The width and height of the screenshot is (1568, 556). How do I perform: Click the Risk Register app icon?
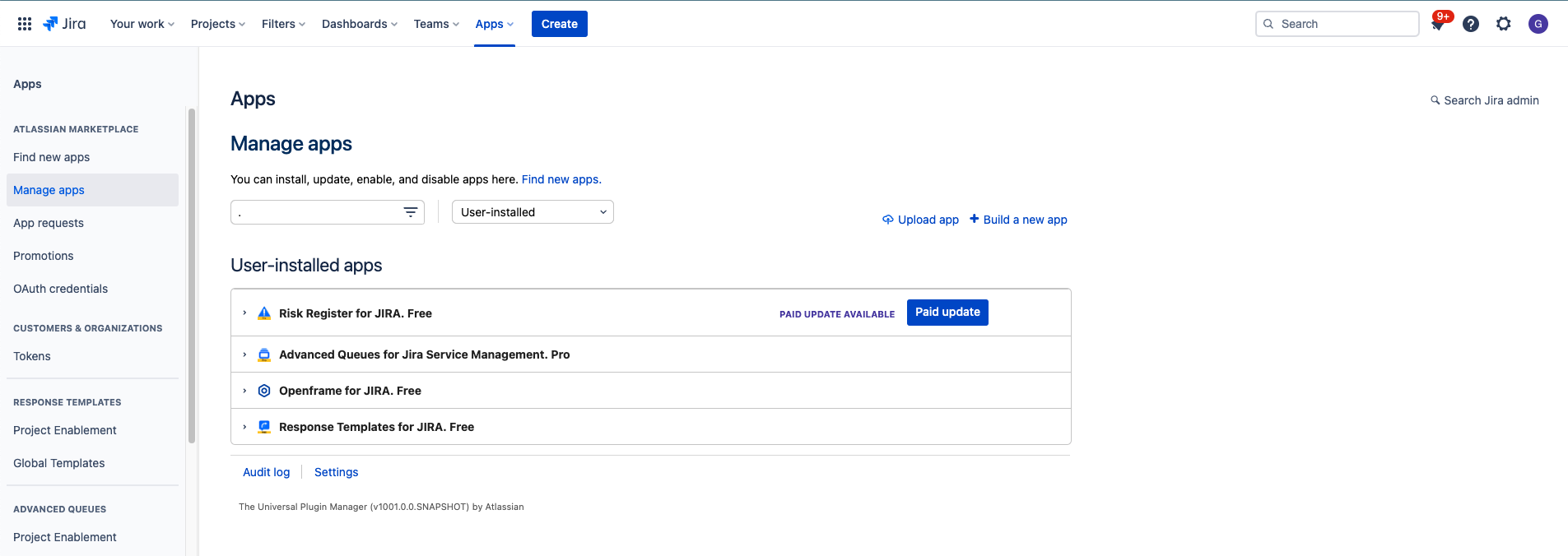coord(264,313)
